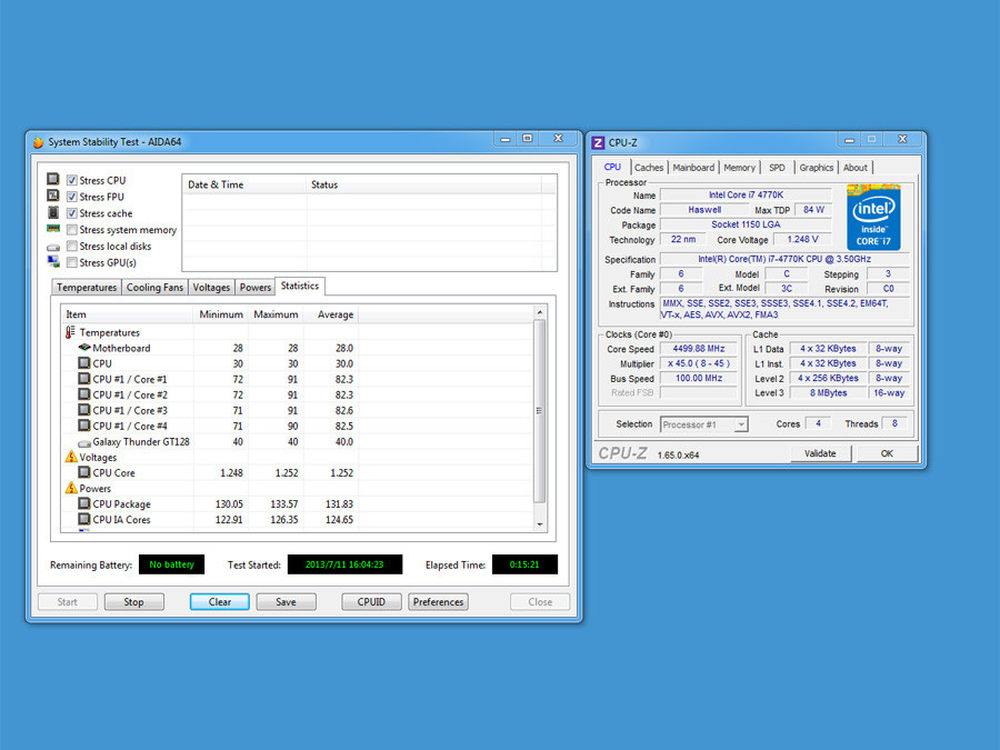Click the Maximum column header
The image size is (1000, 750).
(x=276, y=314)
